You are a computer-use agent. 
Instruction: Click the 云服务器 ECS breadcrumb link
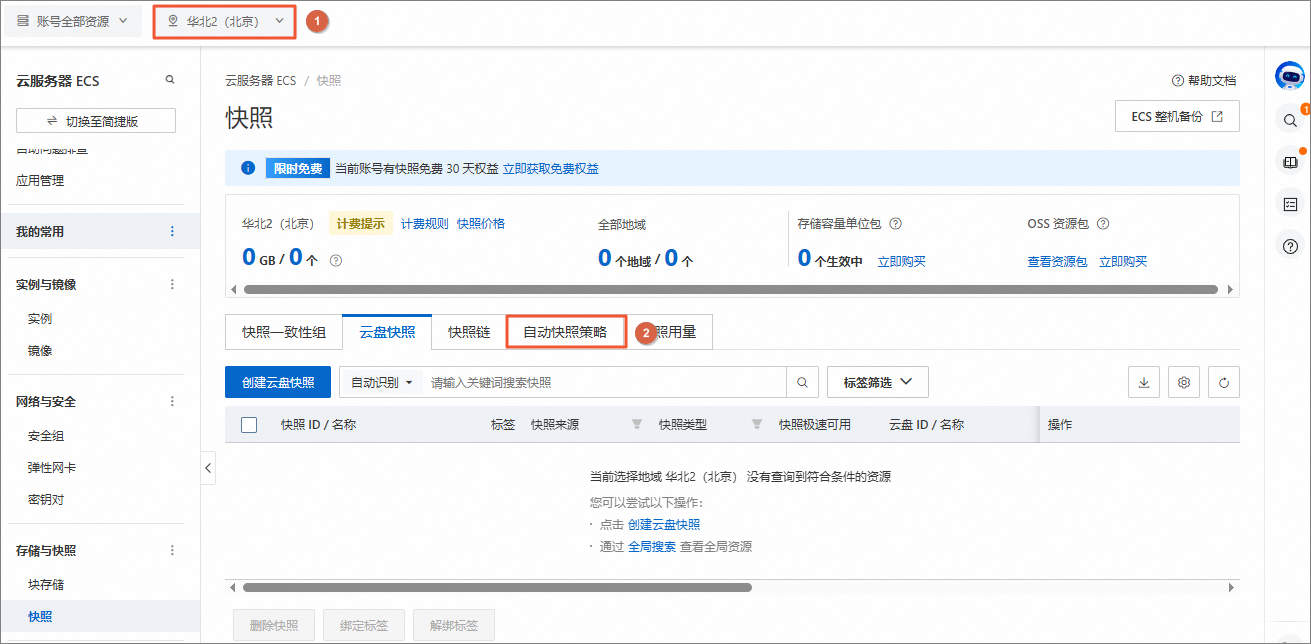pos(261,81)
